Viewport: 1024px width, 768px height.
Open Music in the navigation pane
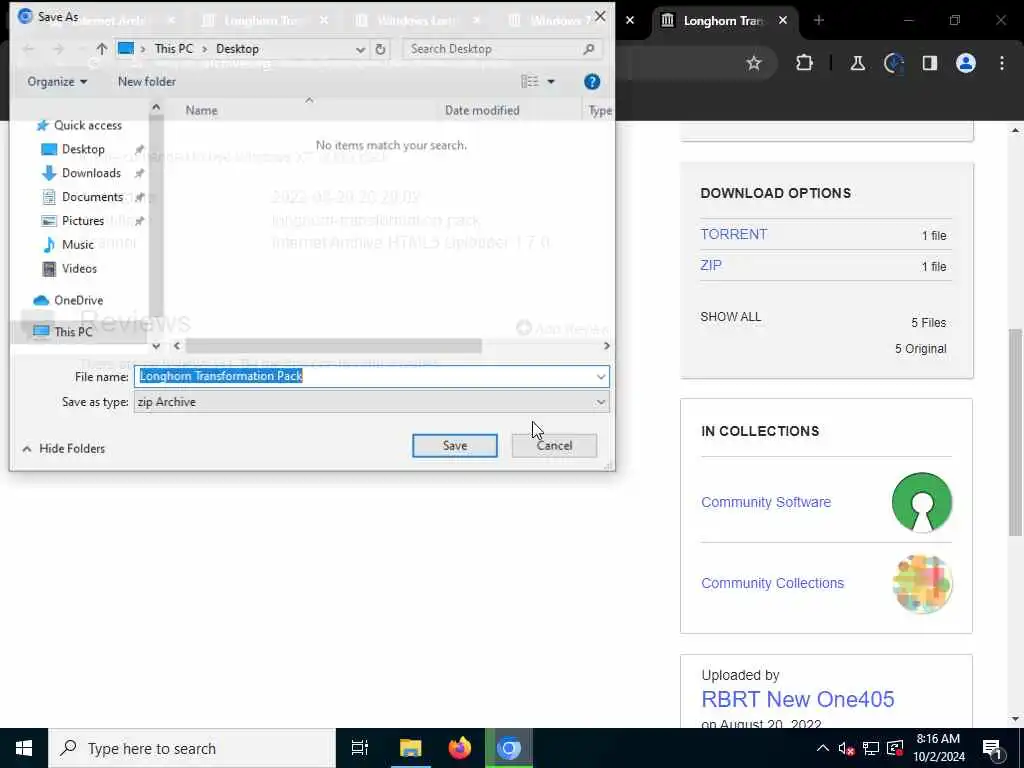tap(77, 244)
